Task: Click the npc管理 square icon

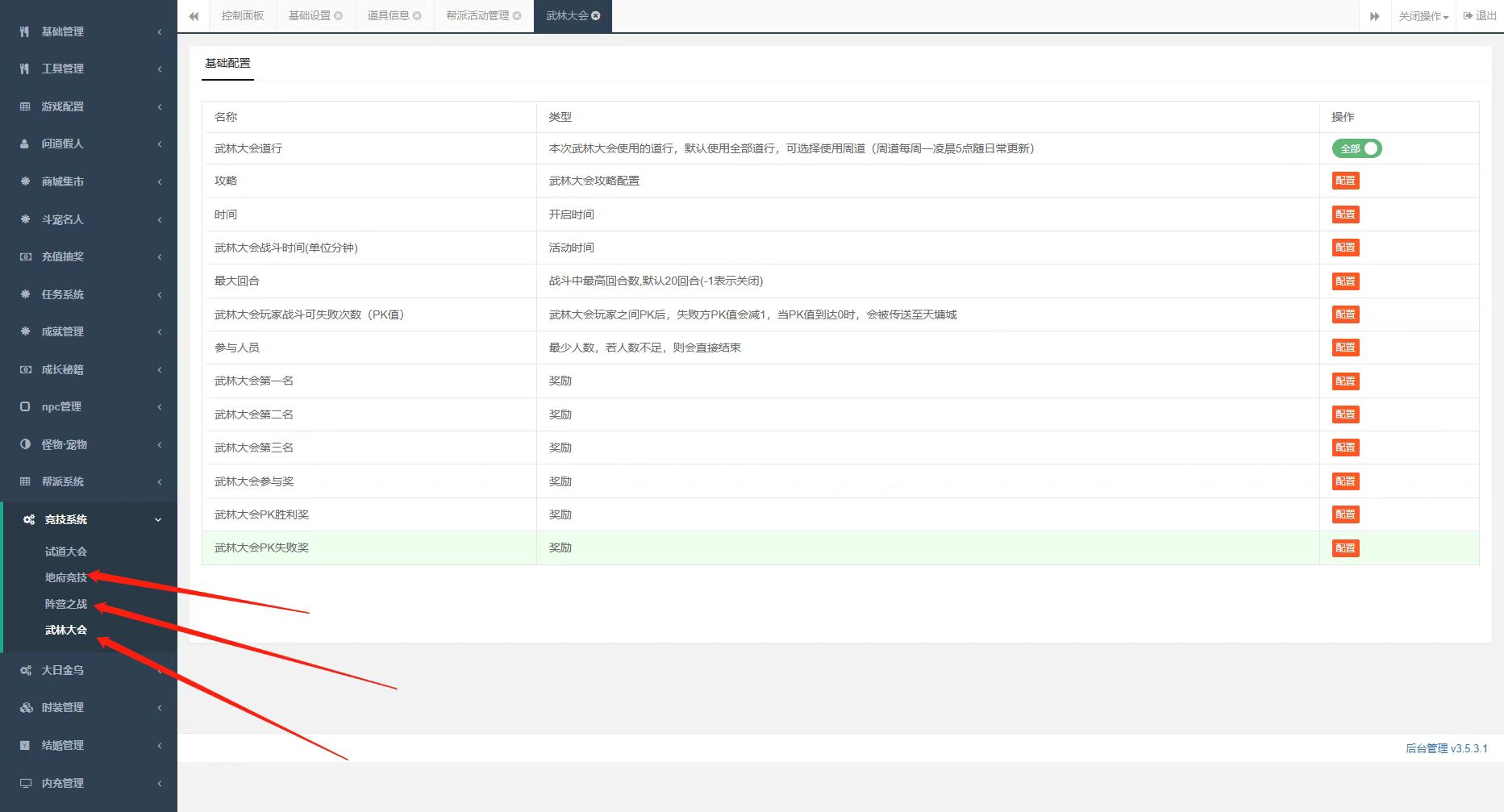Action: coord(25,406)
